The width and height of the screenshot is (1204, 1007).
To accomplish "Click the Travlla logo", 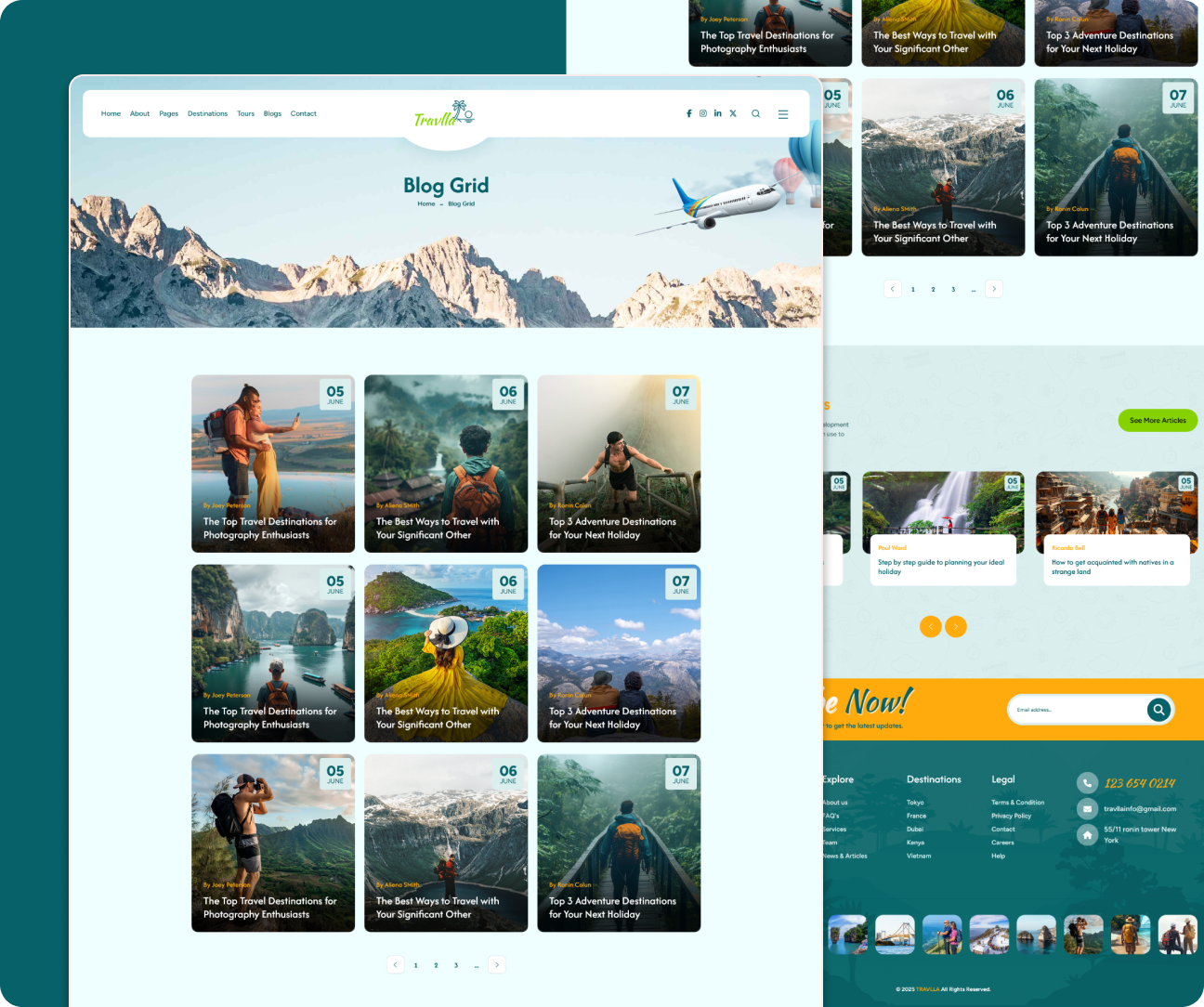I will tap(444, 114).
